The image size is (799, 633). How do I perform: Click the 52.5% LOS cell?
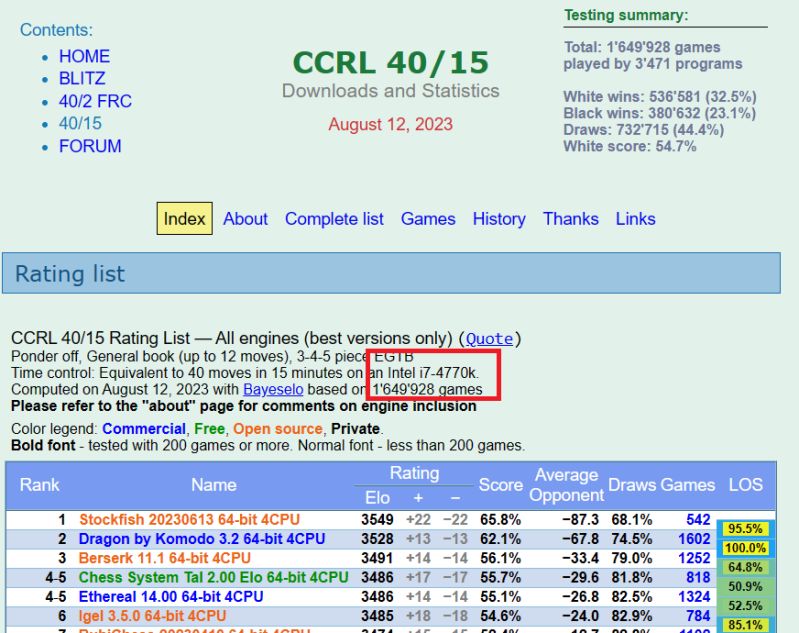745,606
